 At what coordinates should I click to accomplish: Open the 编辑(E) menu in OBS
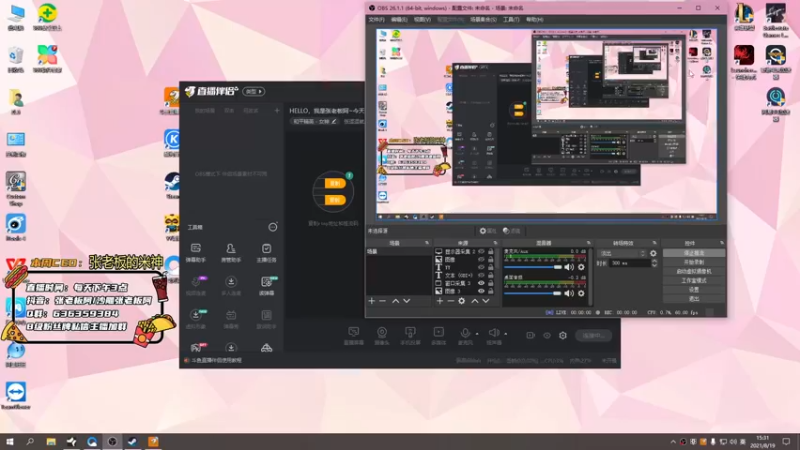(x=399, y=19)
